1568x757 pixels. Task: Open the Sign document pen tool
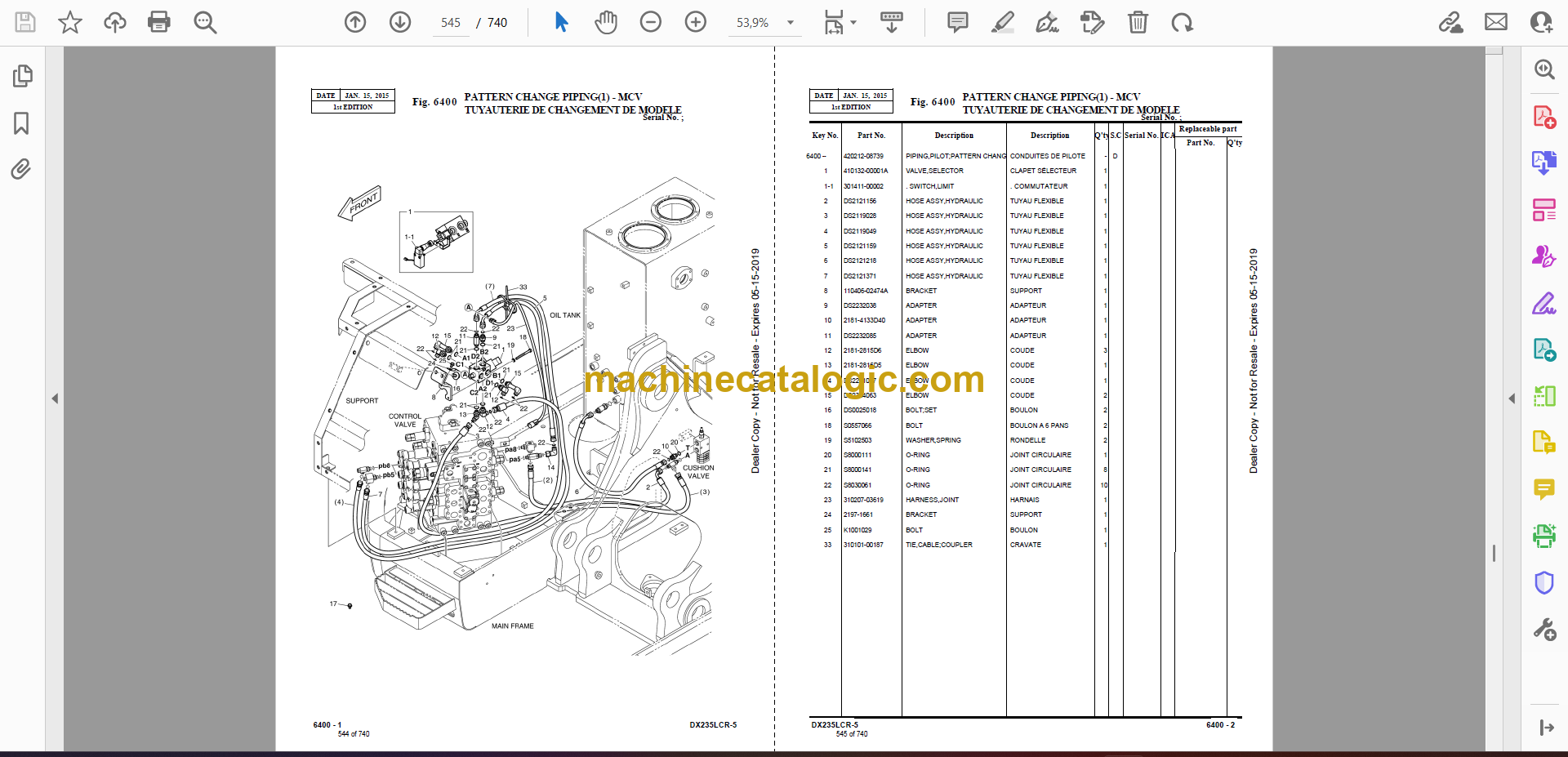tap(1047, 22)
